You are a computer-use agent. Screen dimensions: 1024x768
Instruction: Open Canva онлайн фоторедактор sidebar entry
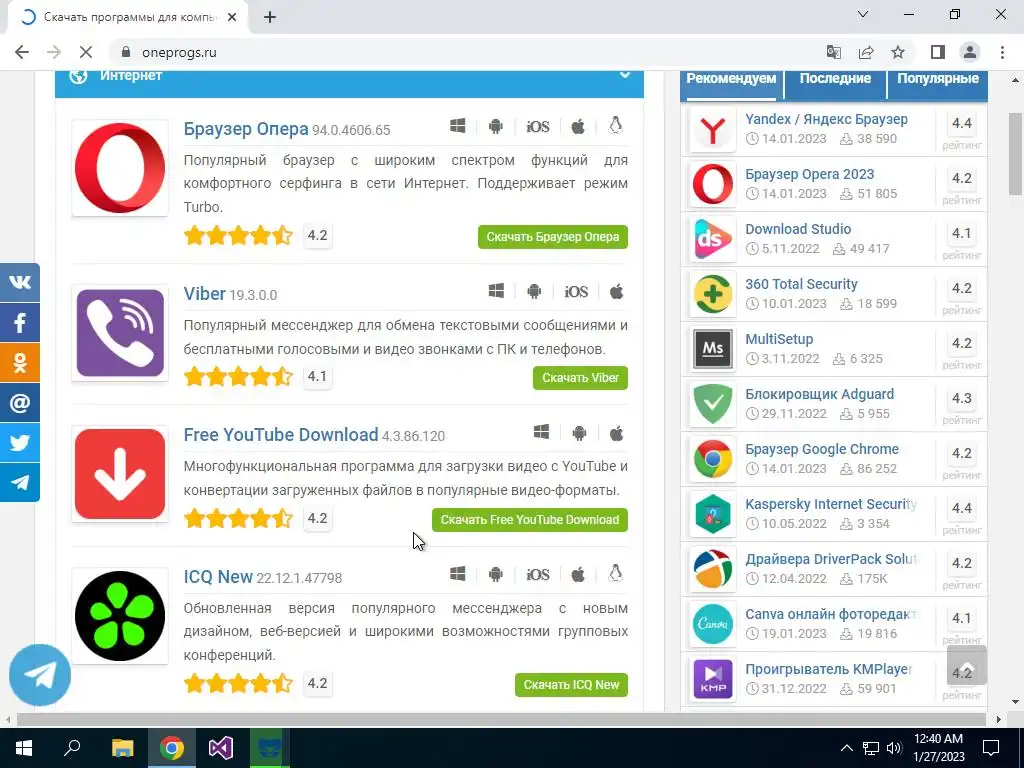pos(832,614)
